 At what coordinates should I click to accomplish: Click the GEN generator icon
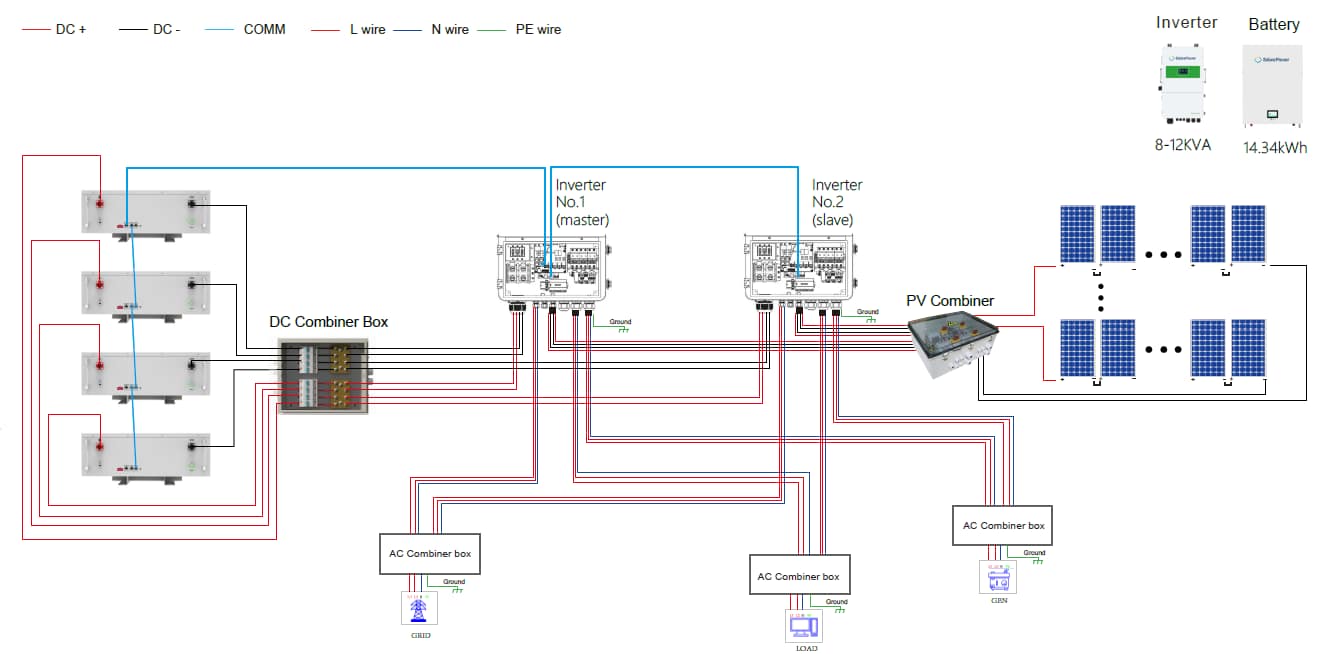click(999, 576)
